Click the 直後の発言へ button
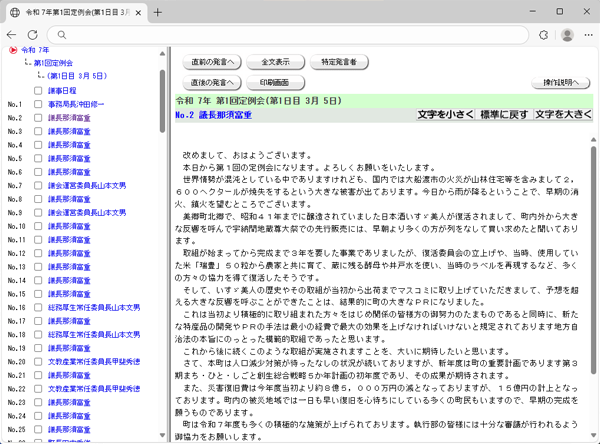 click(212, 83)
